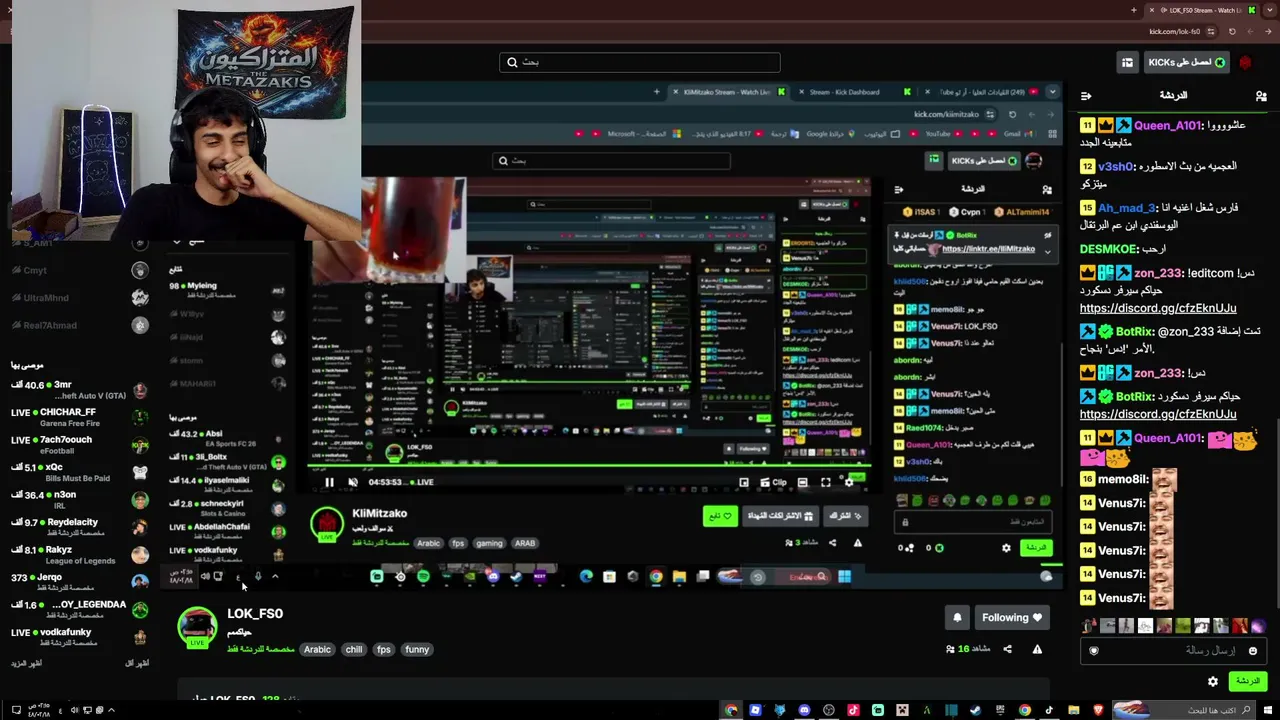Open the xQc channel in the sidebar
The image size is (1280, 720).
[78, 472]
